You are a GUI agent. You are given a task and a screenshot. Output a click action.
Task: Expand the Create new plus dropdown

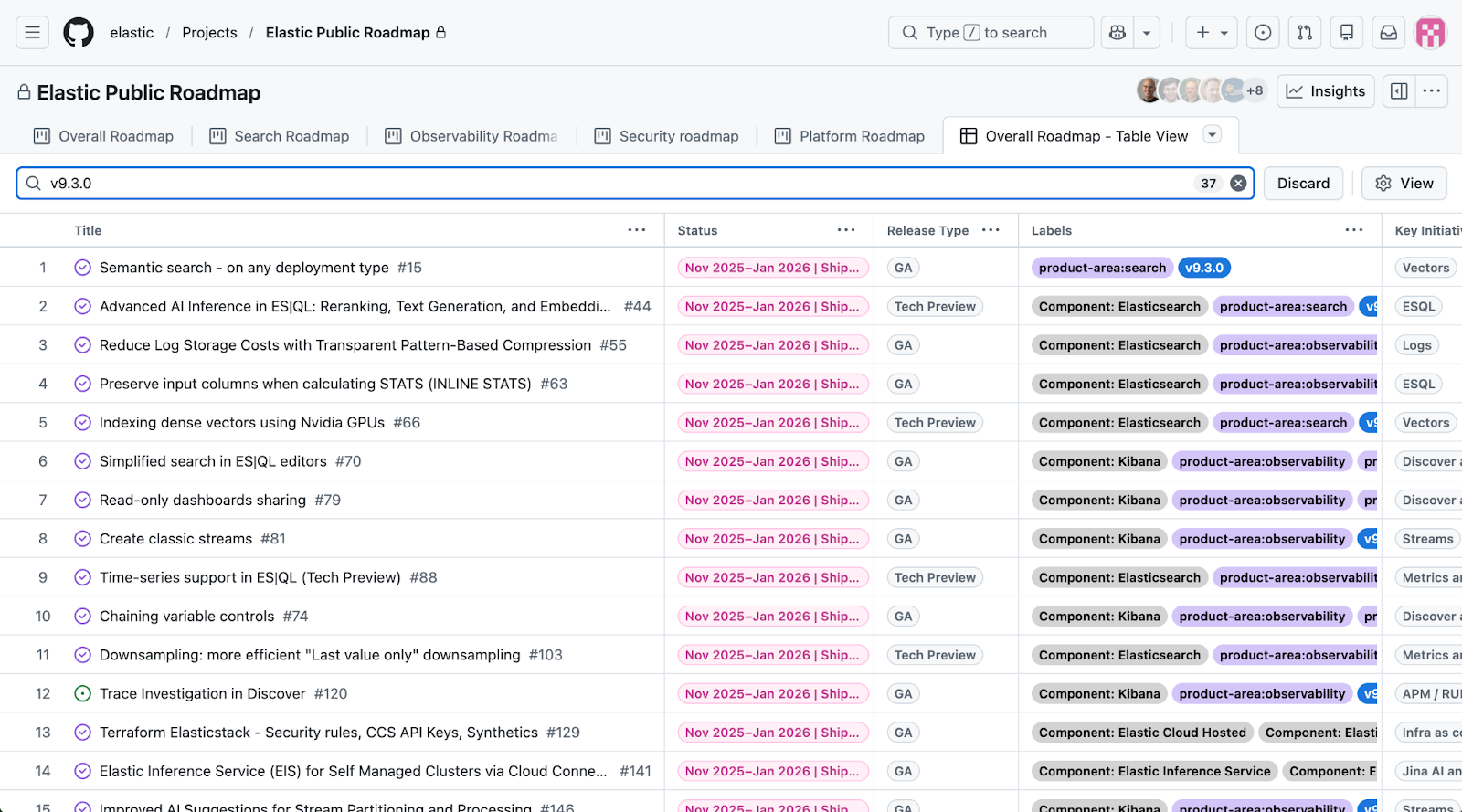click(1212, 33)
